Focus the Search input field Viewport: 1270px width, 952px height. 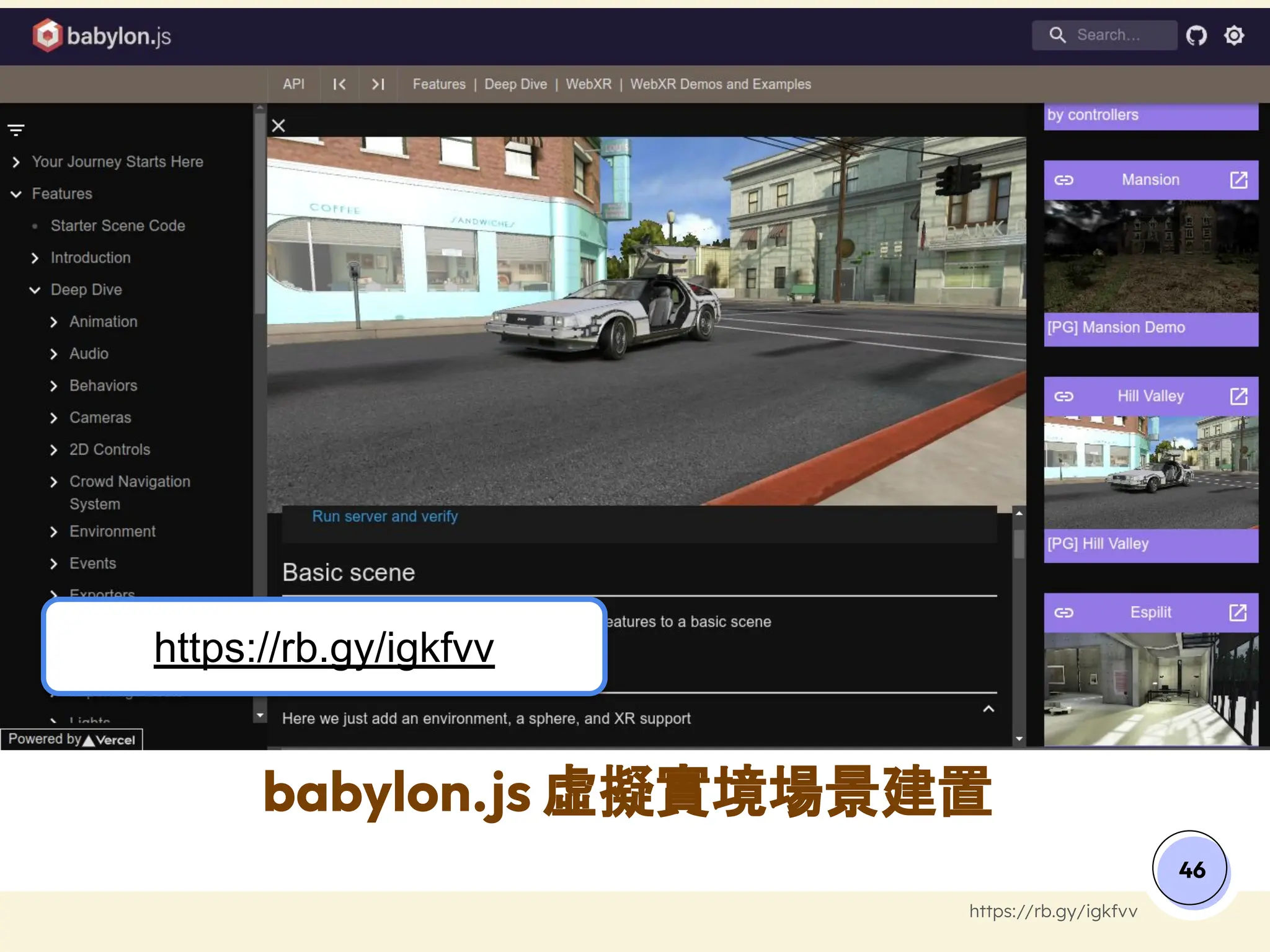click(1104, 35)
